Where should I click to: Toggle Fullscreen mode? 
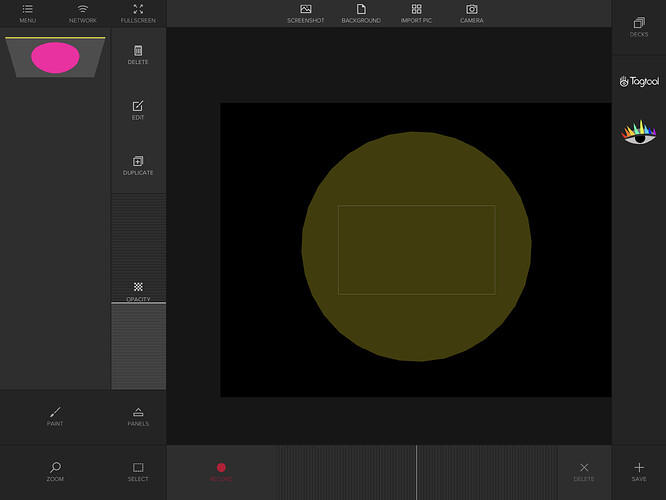click(138, 13)
